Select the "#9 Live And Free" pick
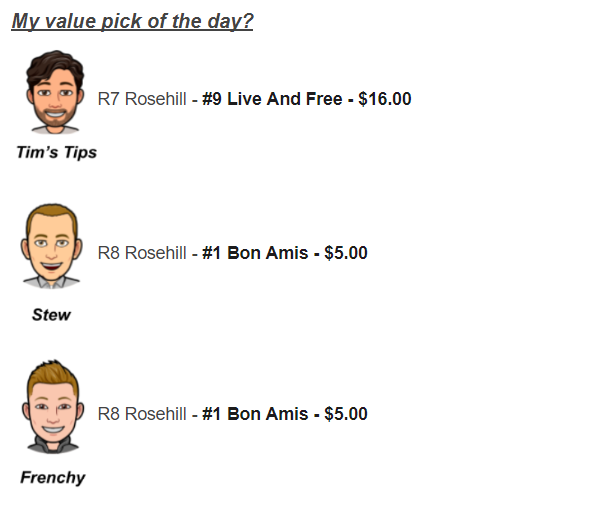This screenshot has width=601, height=506. point(272,99)
